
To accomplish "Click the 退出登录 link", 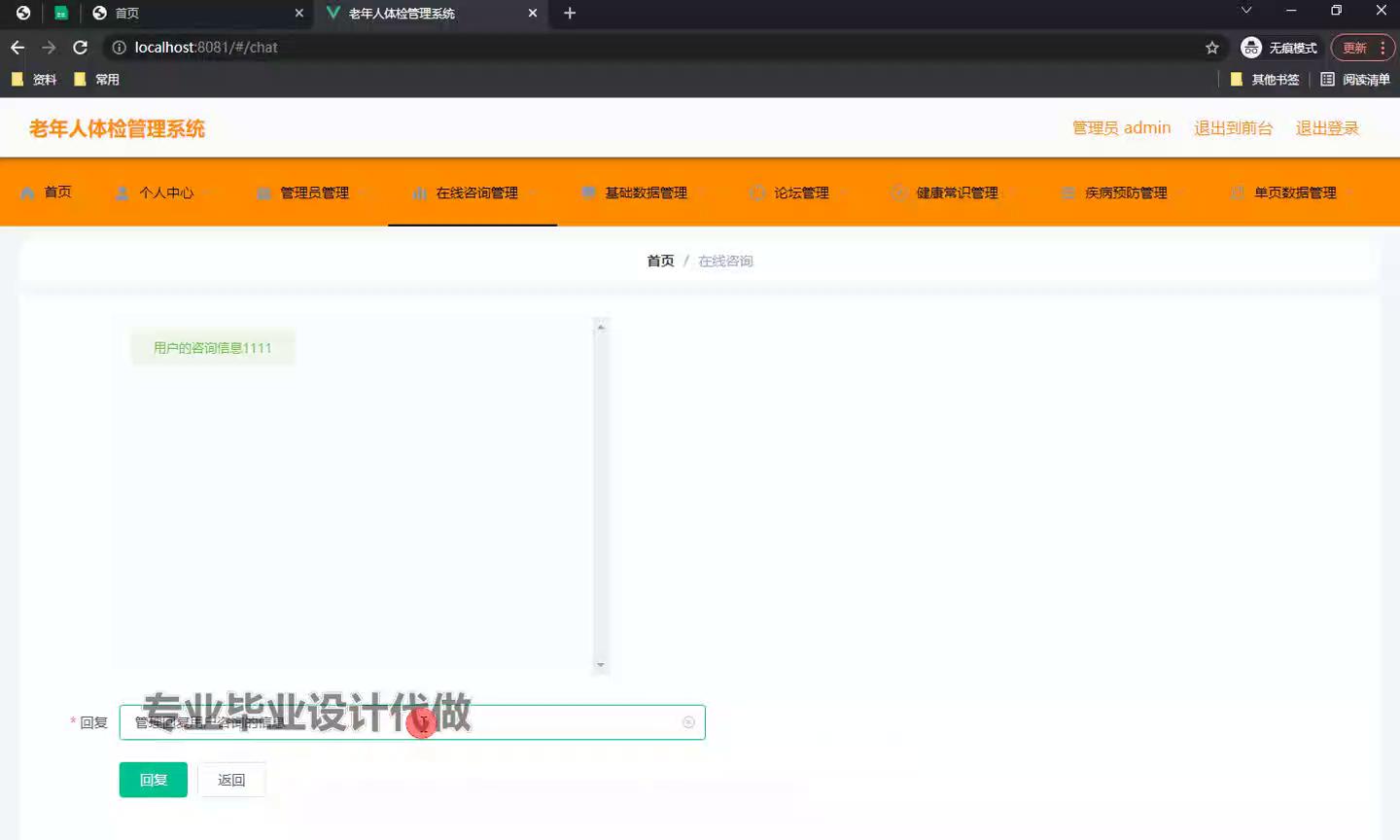I will click(x=1326, y=128).
